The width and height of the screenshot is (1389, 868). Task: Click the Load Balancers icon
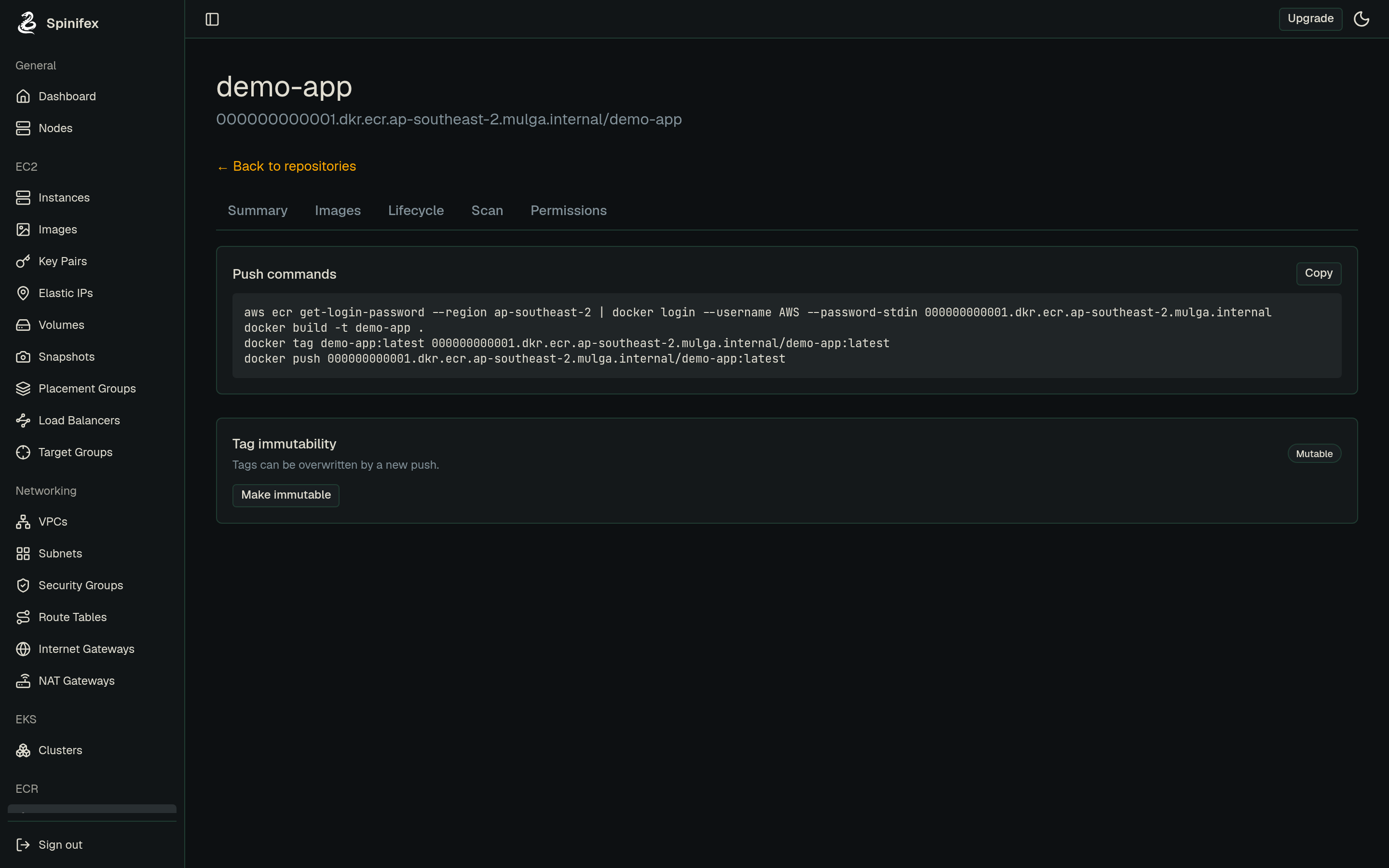23,421
